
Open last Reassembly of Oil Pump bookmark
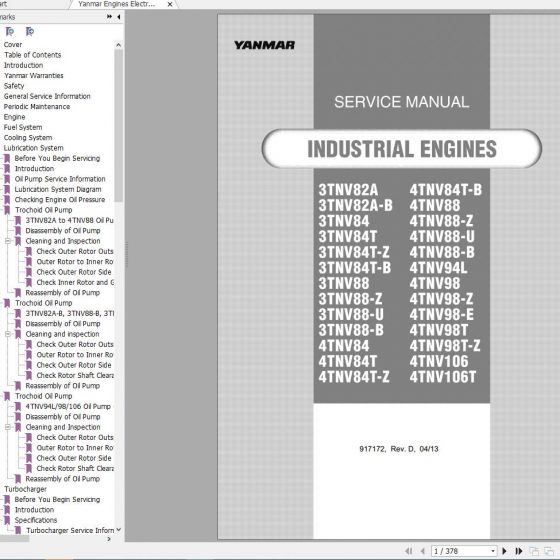tap(62, 479)
